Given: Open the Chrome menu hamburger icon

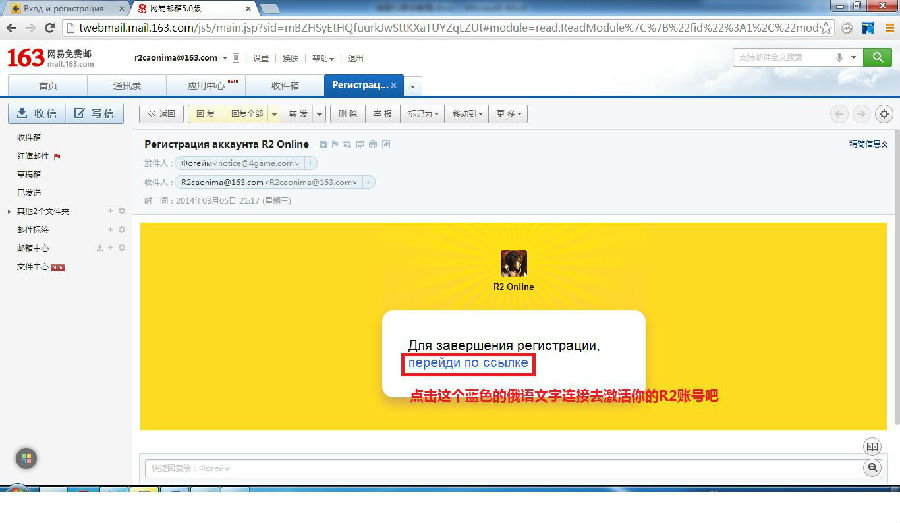Looking at the screenshot, I should click(x=888, y=28).
